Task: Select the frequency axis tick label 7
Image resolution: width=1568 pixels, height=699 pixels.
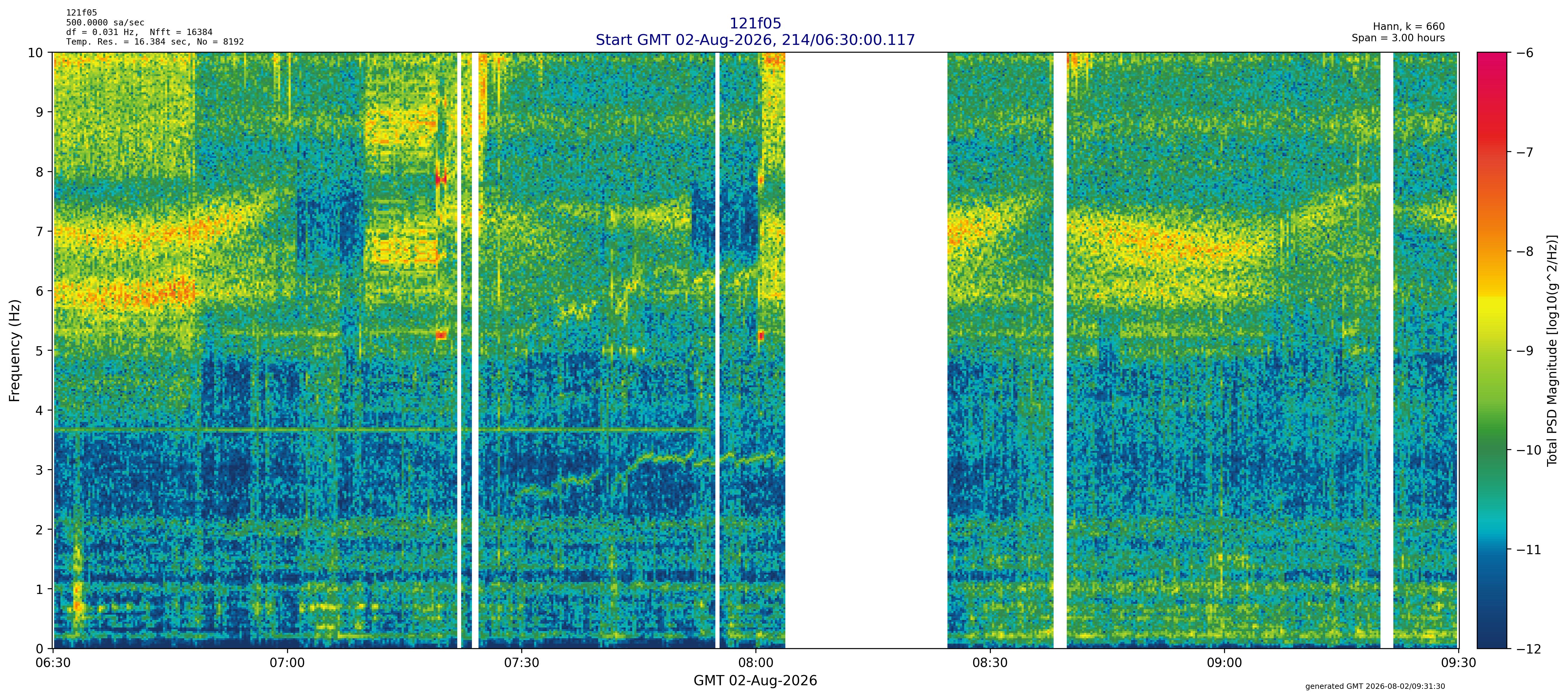Action: [x=39, y=232]
